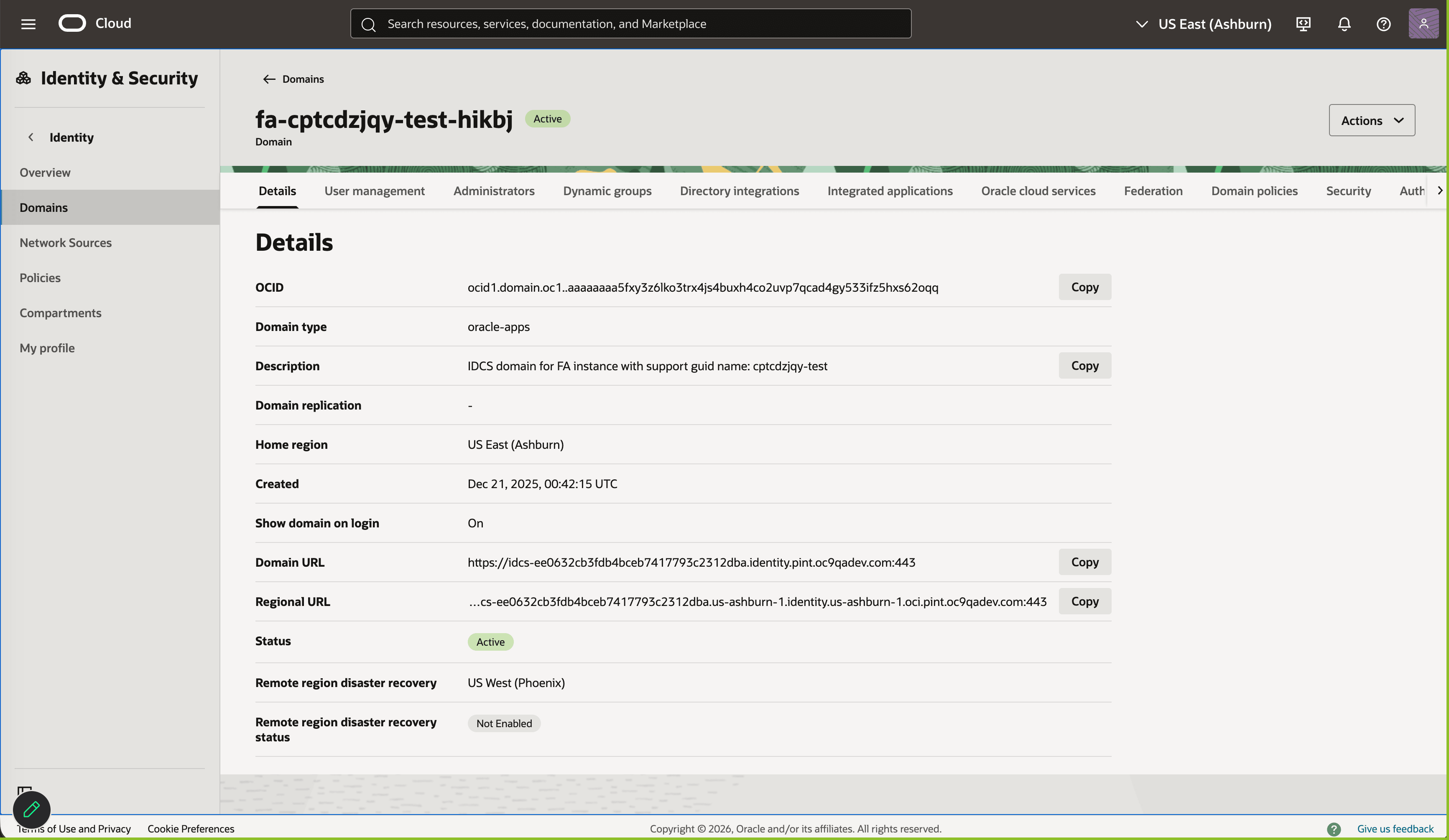Click the created date 'Dec 21, 2025' value
This screenshot has width=1449, height=840.
tap(542, 484)
